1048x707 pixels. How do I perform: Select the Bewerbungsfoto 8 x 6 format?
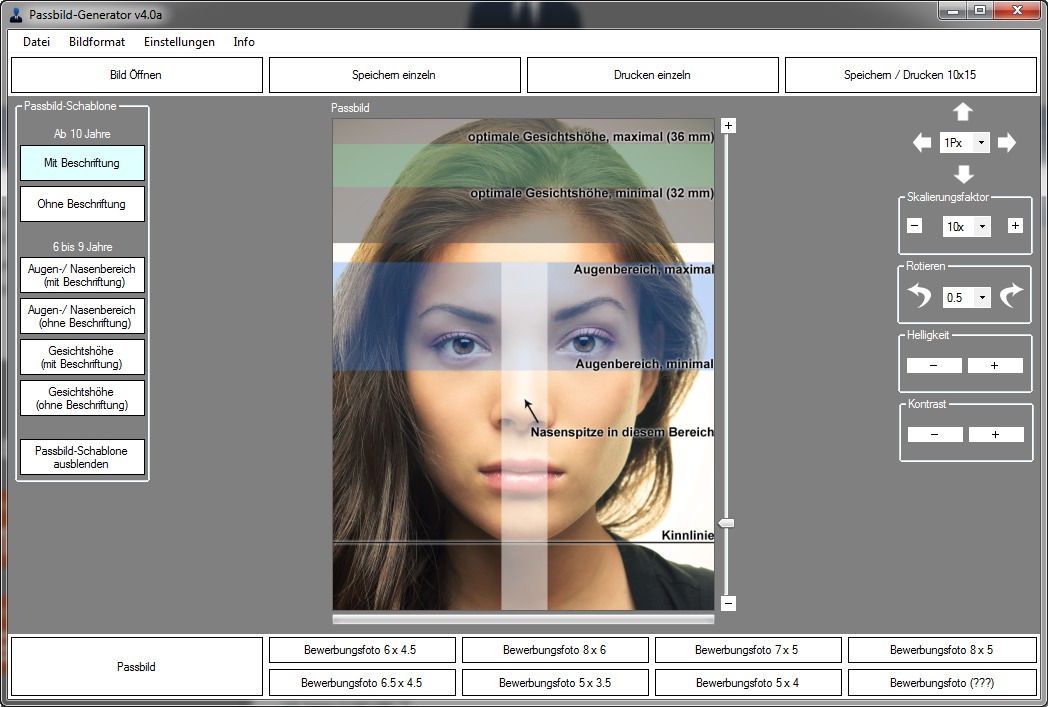pos(555,649)
